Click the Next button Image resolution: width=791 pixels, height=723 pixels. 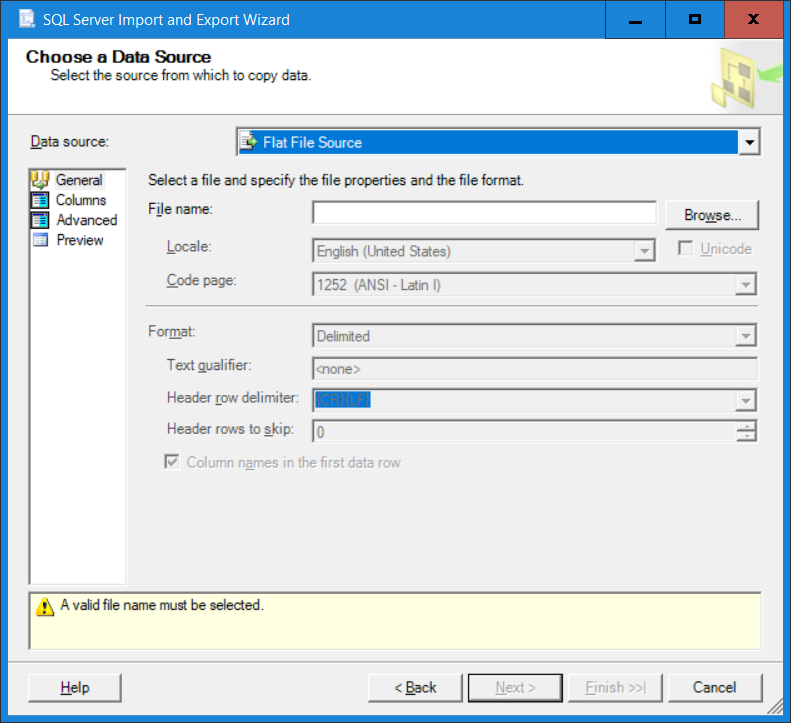point(515,687)
